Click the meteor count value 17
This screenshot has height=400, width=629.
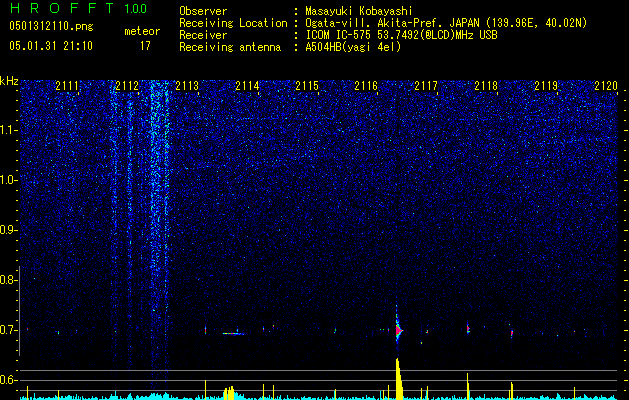point(145,46)
